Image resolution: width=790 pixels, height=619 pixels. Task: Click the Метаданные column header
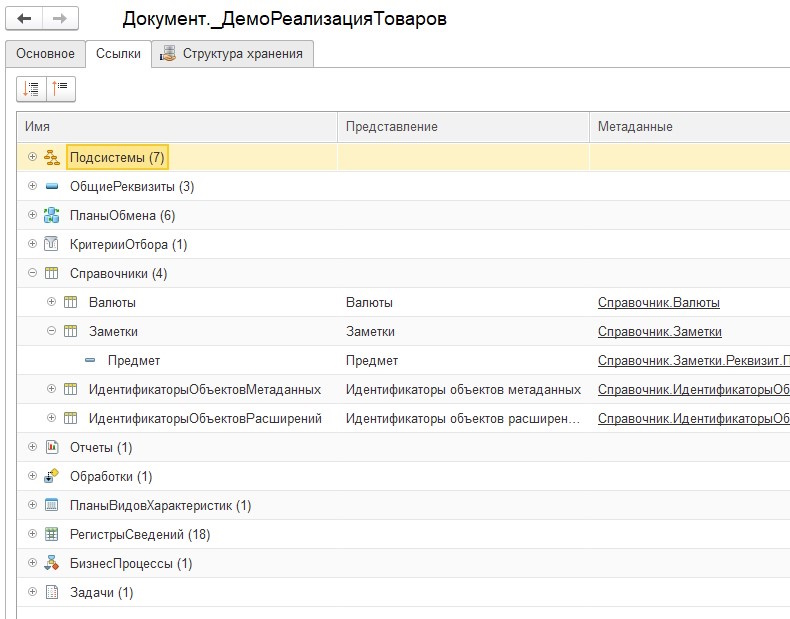pyautogui.click(x=690, y=126)
